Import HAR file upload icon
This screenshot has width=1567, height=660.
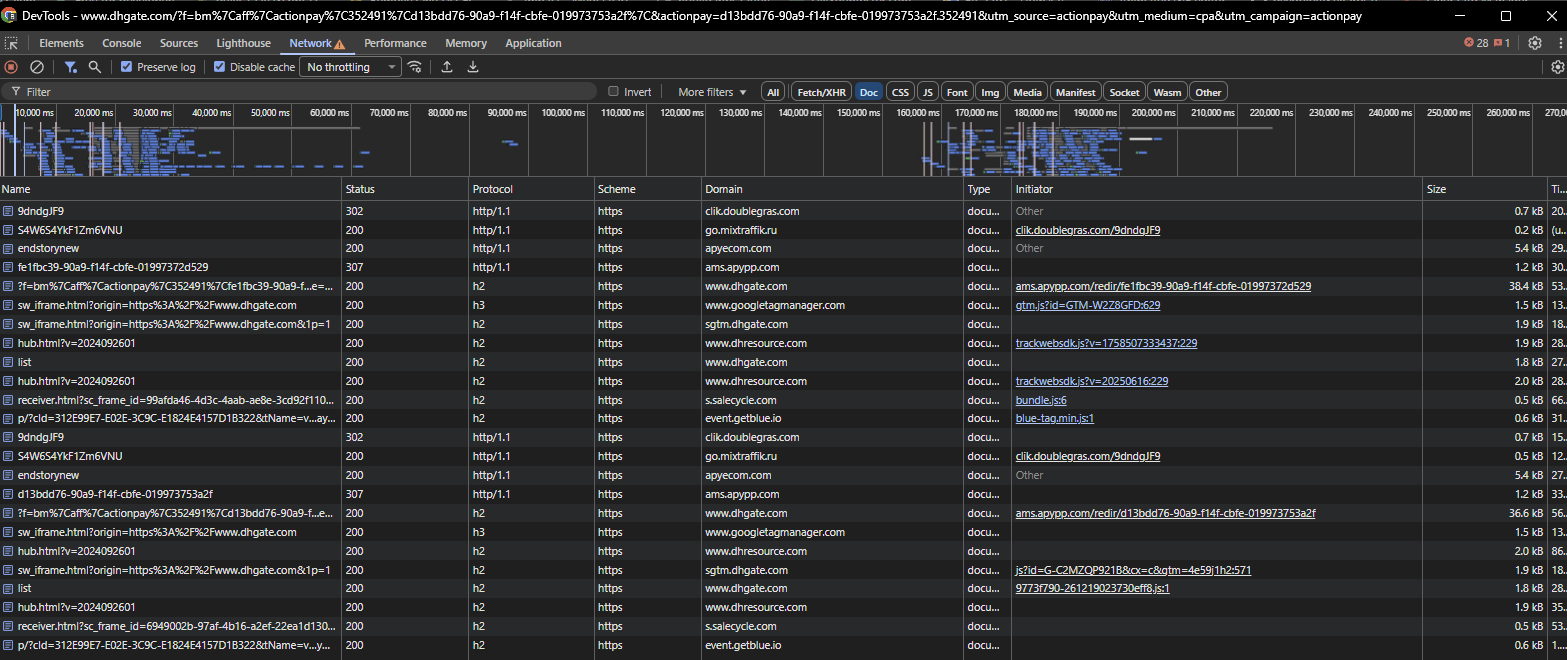point(447,67)
